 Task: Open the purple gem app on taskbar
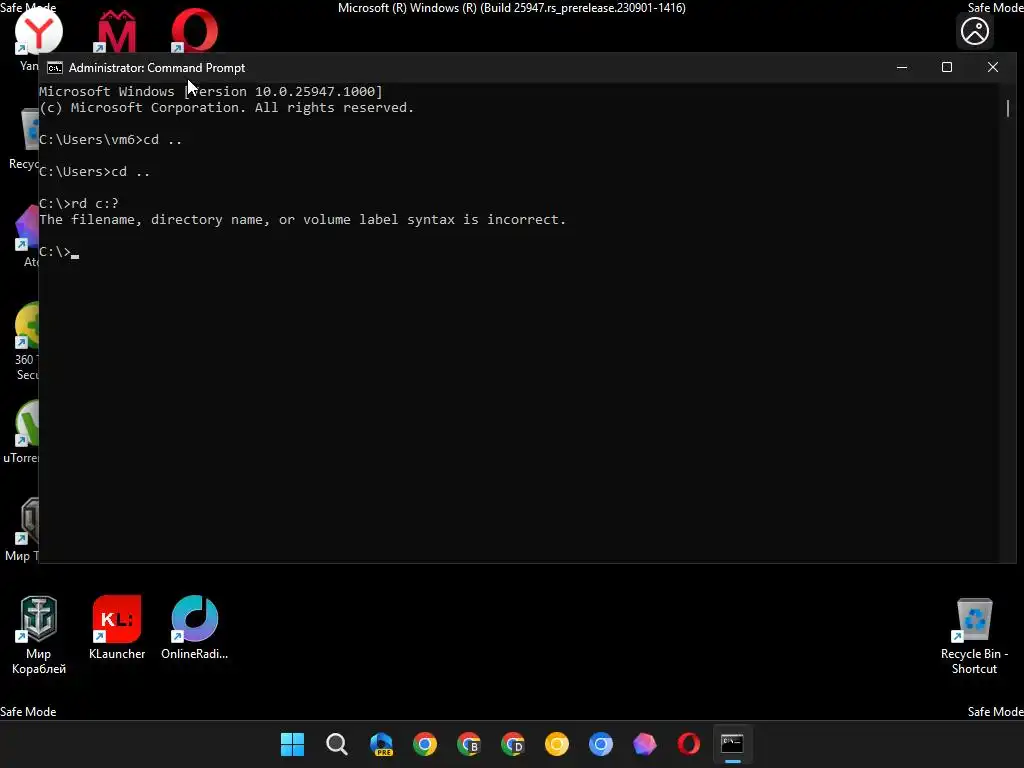coord(645,744)
